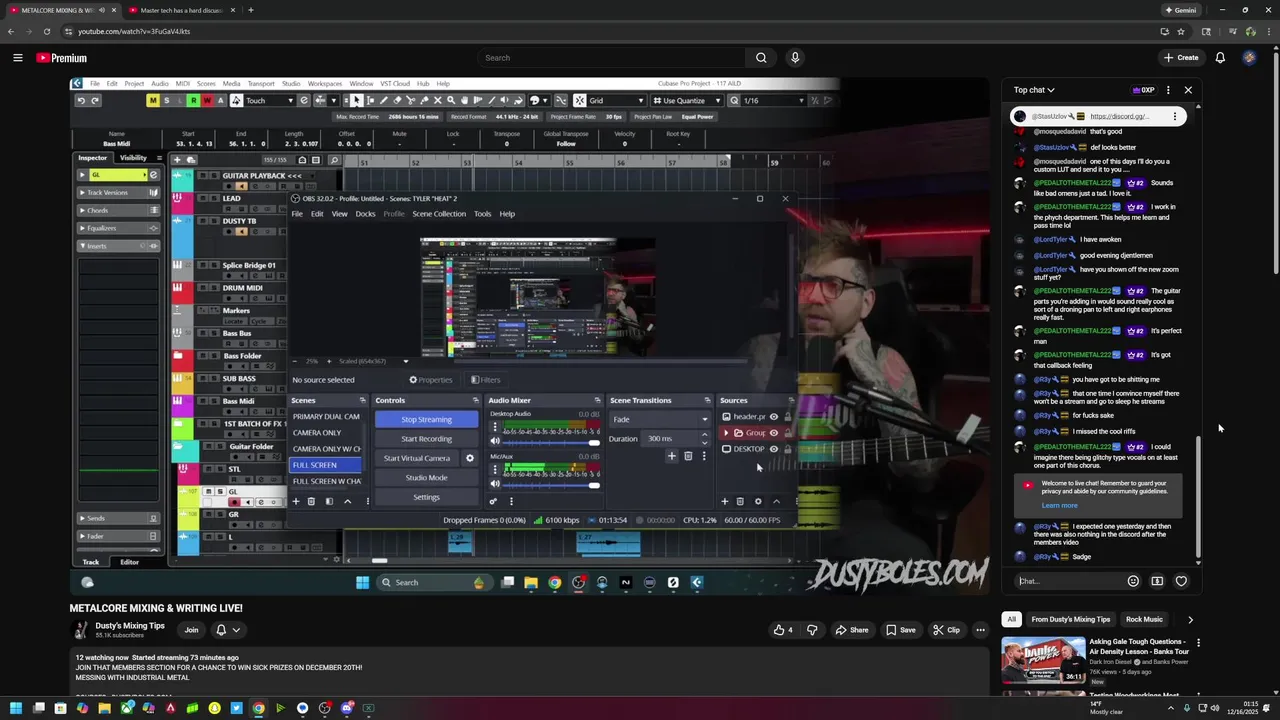
Task: Open virtual camera settings gear in OBS
Action: pos(470,458)
